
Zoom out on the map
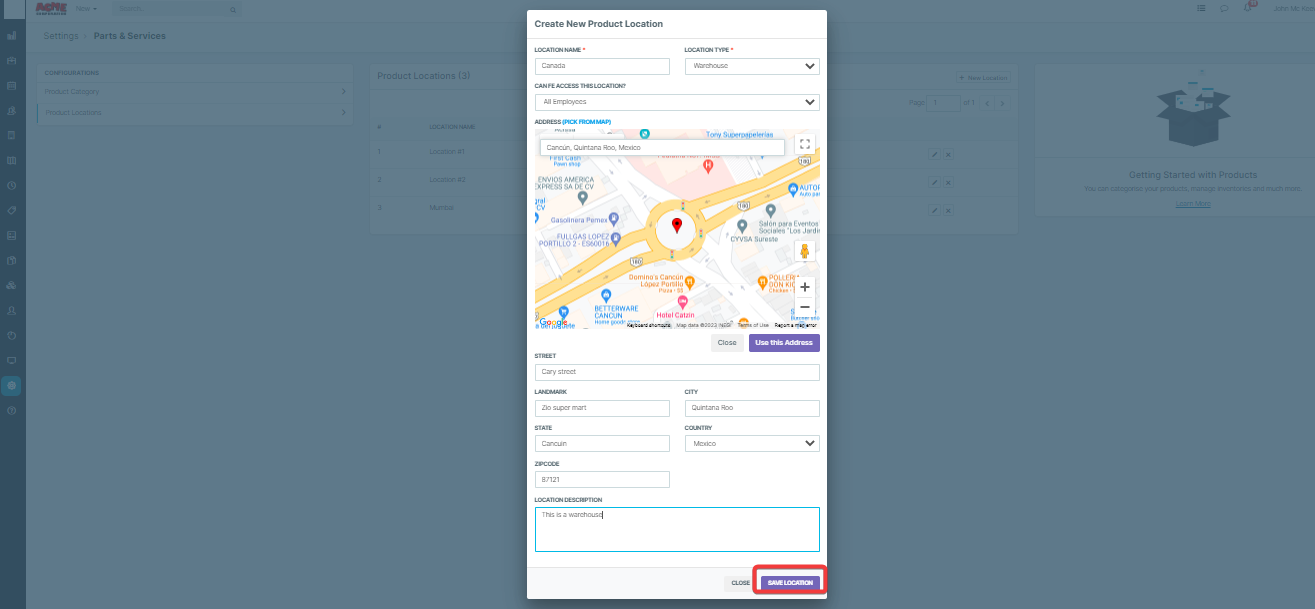(805, 307)
